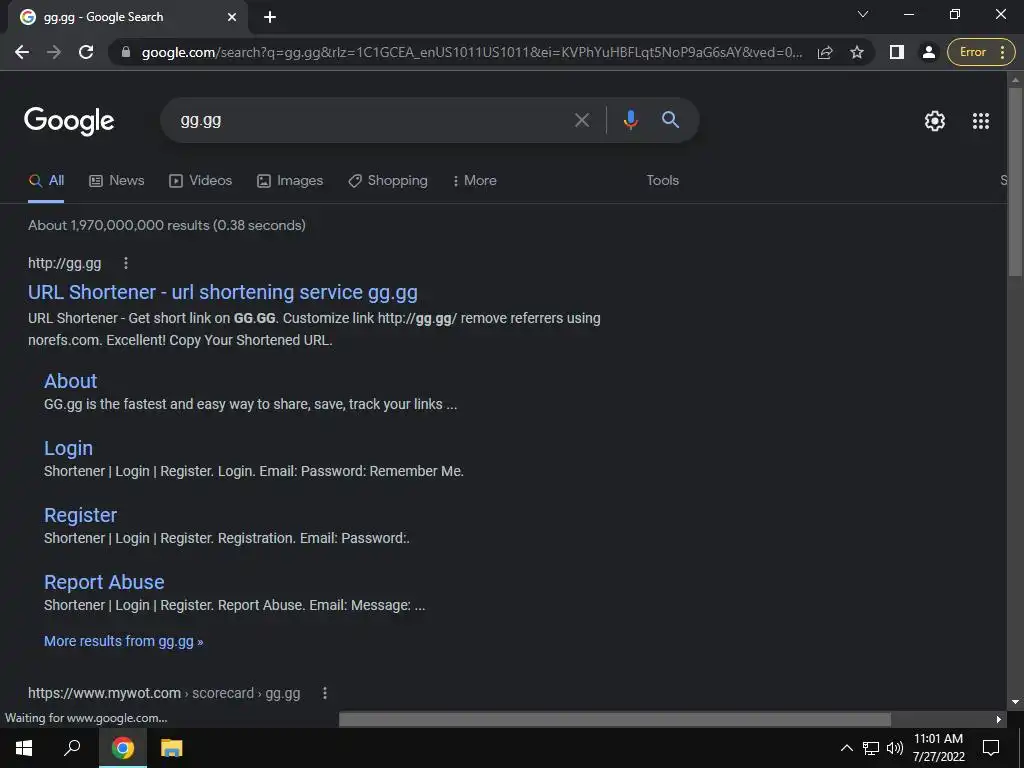Open the volume tray icon
This screenshot has height=768, width=1024.
point(895,748)
